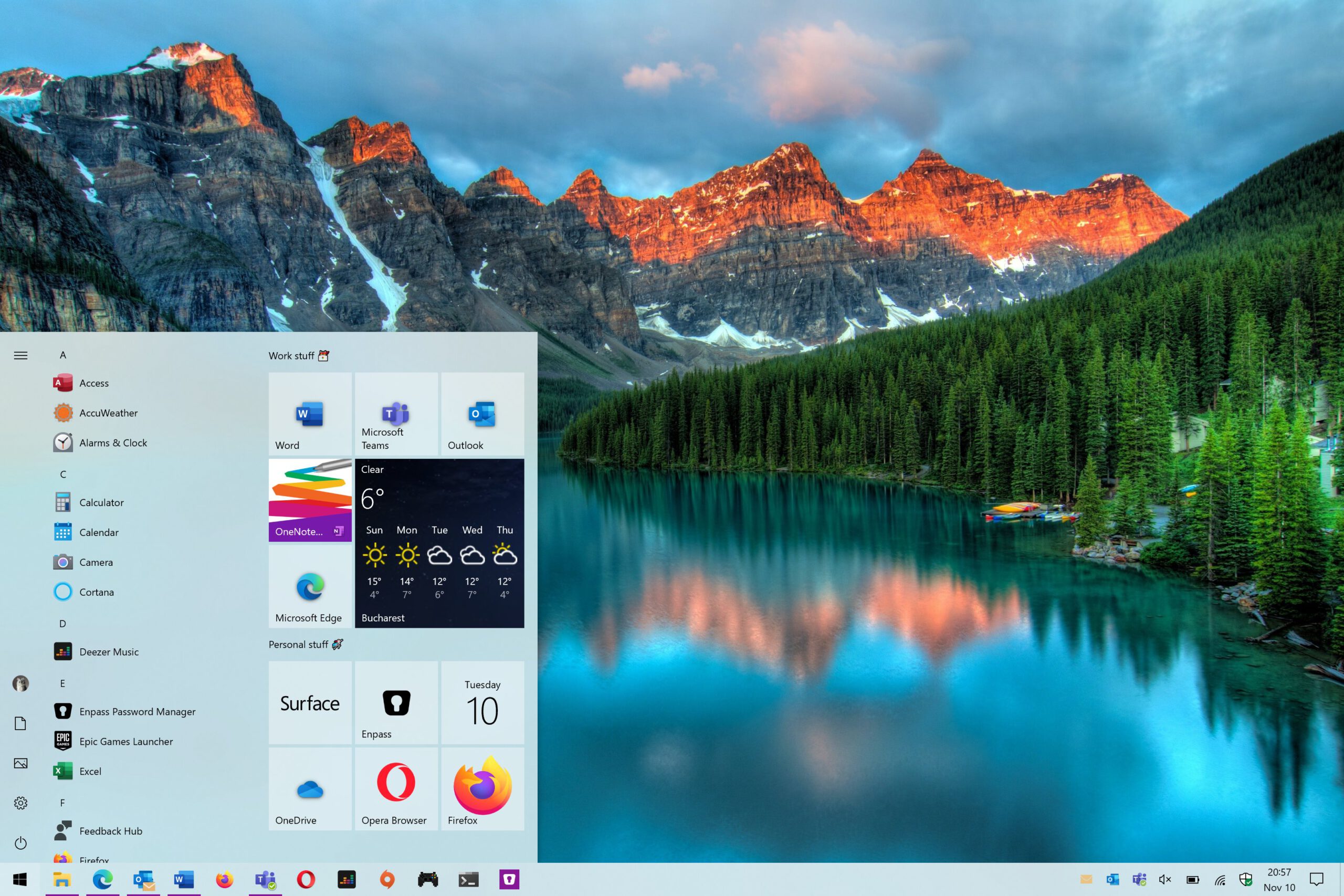Open the Power button menu
This screenshot has height=896, width=1344.
tap(20, 843)
